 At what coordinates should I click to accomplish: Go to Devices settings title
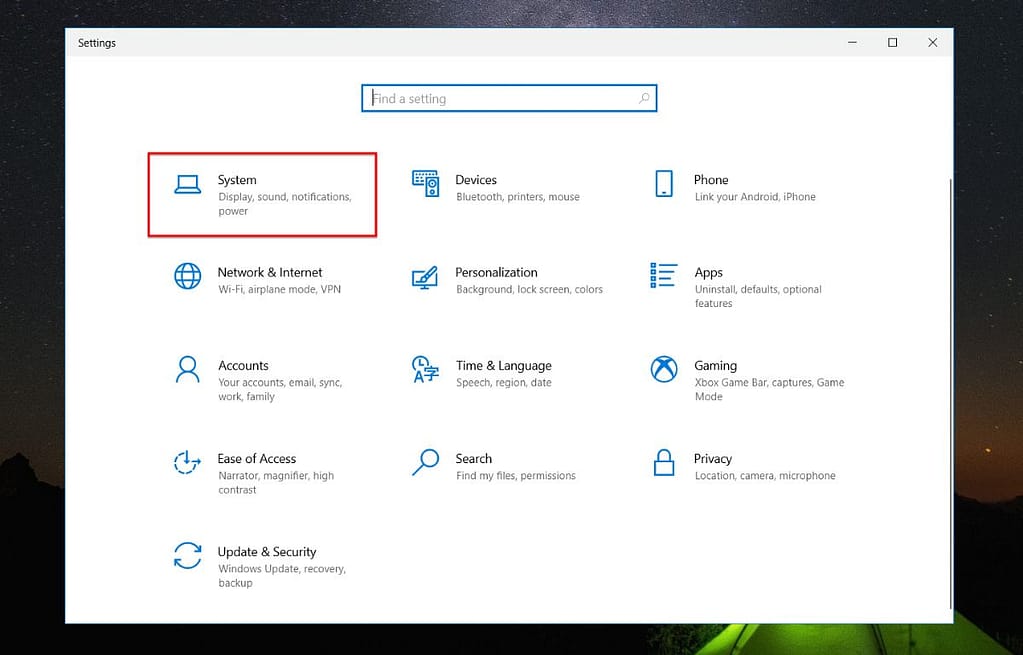tap(476, 179)
